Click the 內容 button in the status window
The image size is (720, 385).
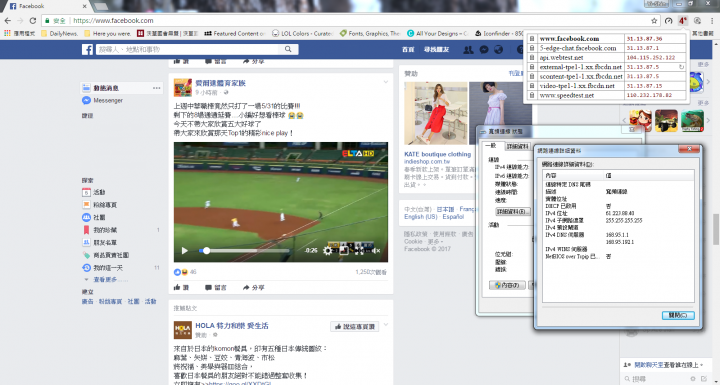click(507, 285)
